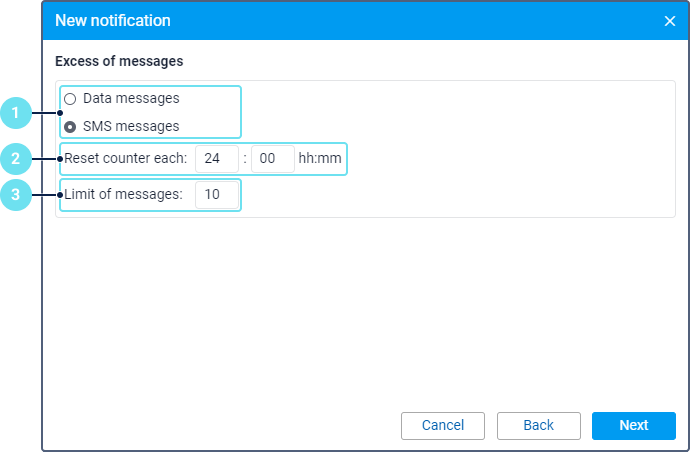Focus the reset counter hours field
This screenshot has width=690, height=452.
point(217,159)
